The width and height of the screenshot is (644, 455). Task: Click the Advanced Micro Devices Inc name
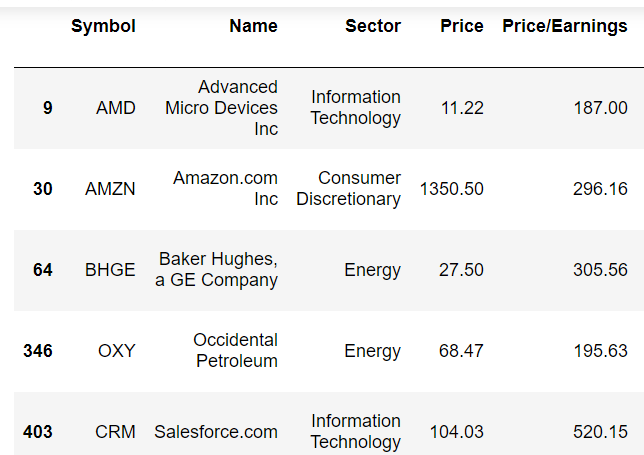tap(222, 108)
